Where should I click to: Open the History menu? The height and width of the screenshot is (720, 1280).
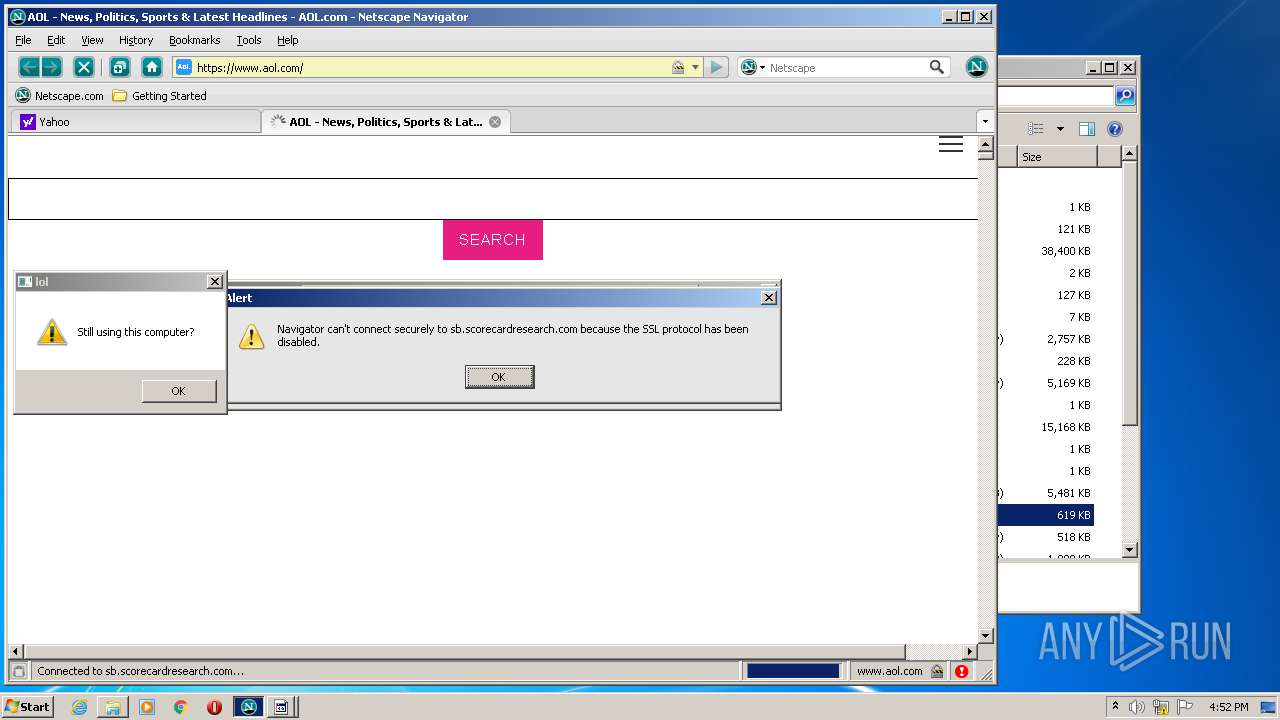coord(136,40)
